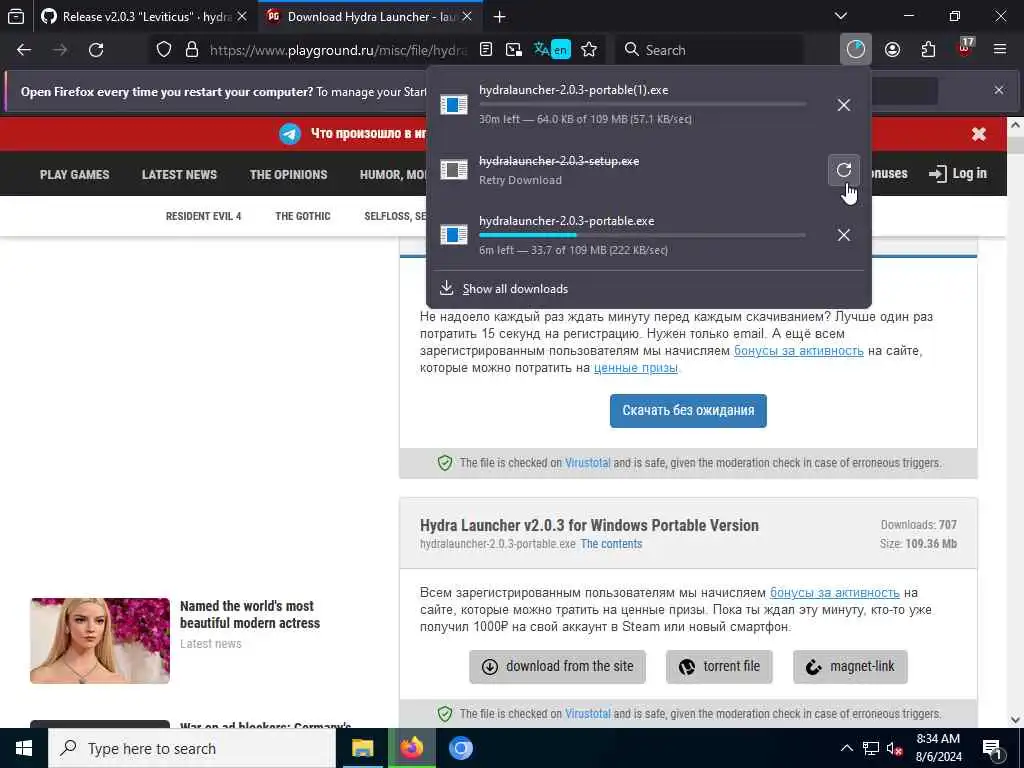Open a new tab with plus
This screenshot has width=1024, height=768.
tap(500, 17)
